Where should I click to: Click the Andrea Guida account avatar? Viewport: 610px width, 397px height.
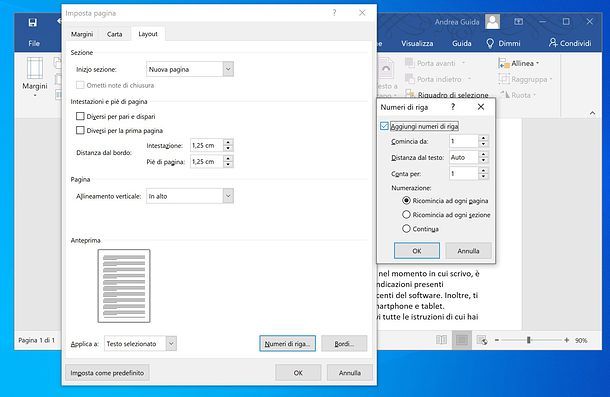[493, 22]
